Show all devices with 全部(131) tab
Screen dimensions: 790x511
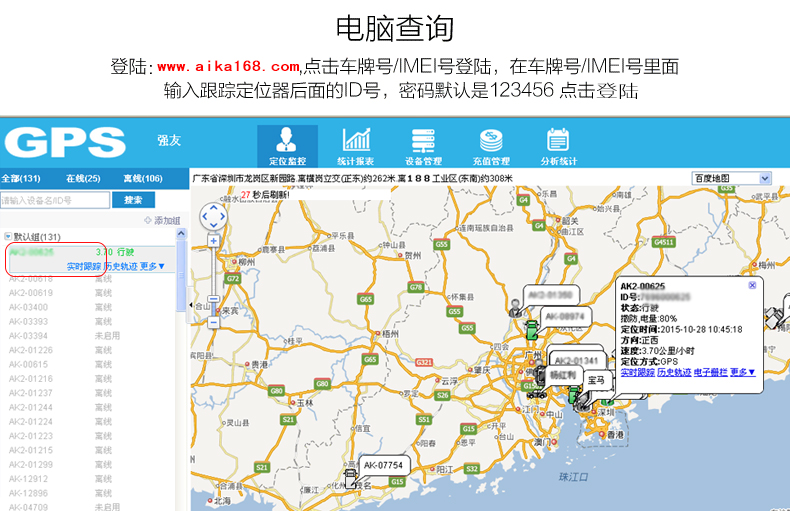[21, 178]
